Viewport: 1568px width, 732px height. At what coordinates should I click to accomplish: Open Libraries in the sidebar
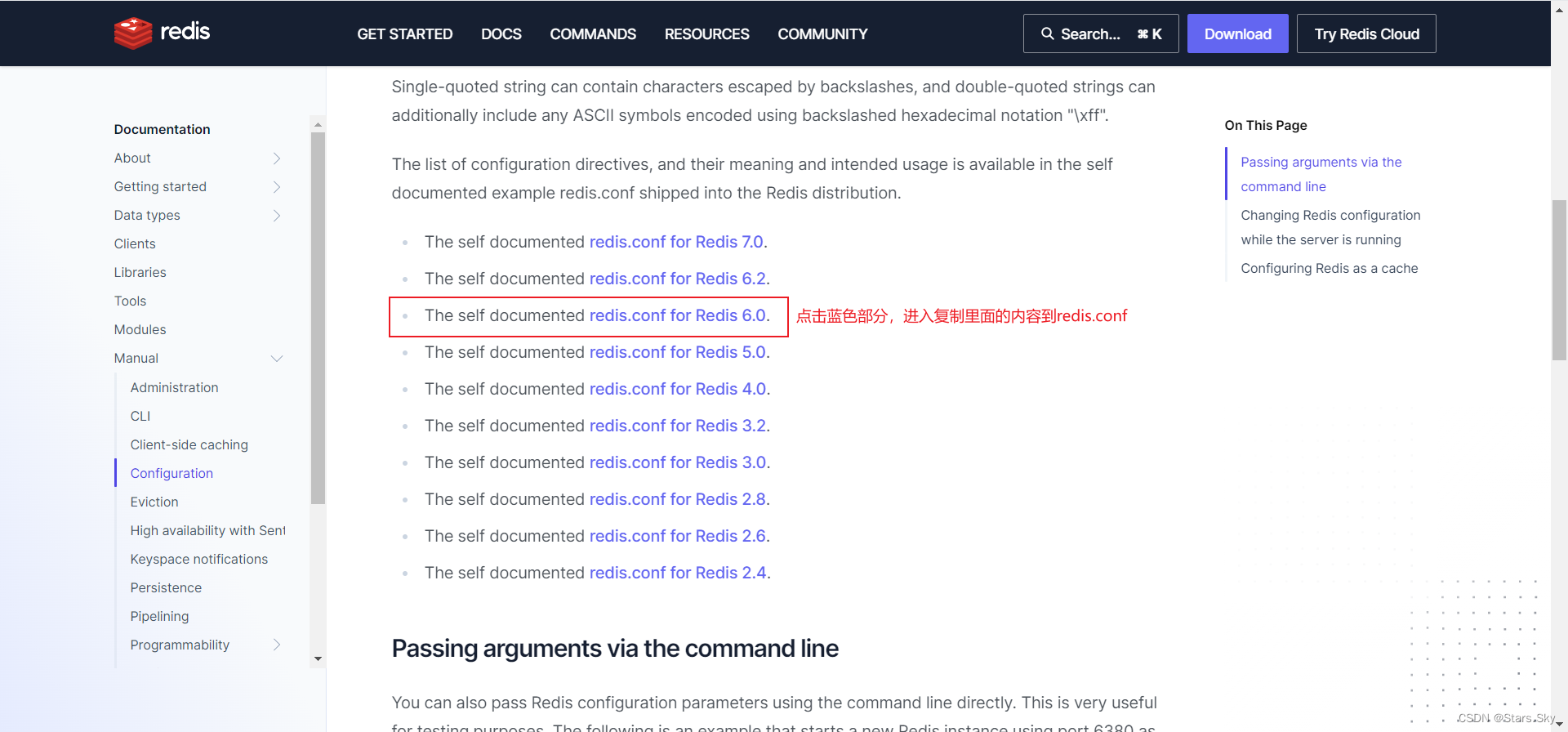140,272
